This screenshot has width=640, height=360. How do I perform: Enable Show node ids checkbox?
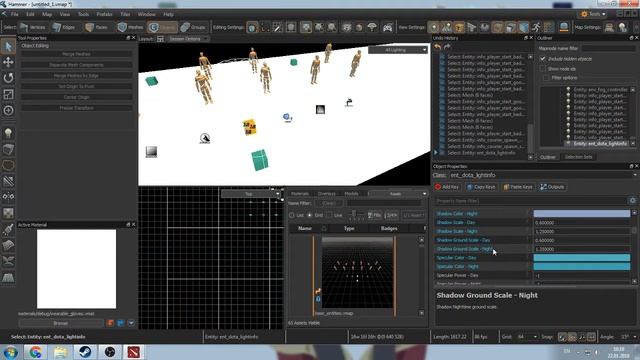(x=543, y=69)
